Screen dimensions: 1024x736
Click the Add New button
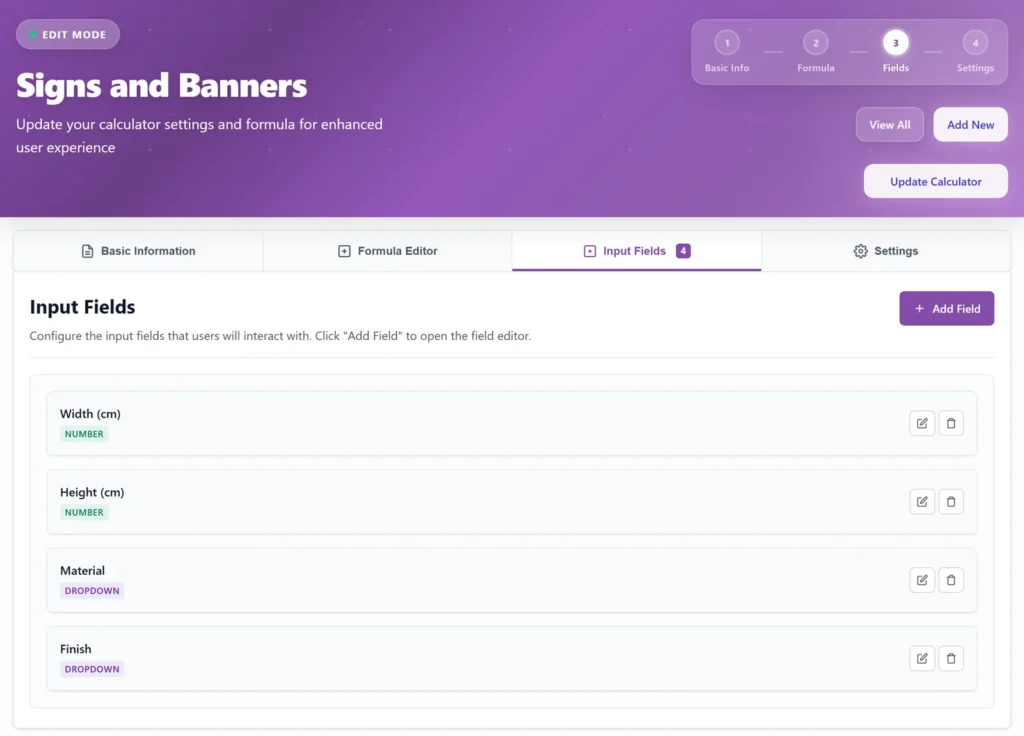tap(970, 125)
